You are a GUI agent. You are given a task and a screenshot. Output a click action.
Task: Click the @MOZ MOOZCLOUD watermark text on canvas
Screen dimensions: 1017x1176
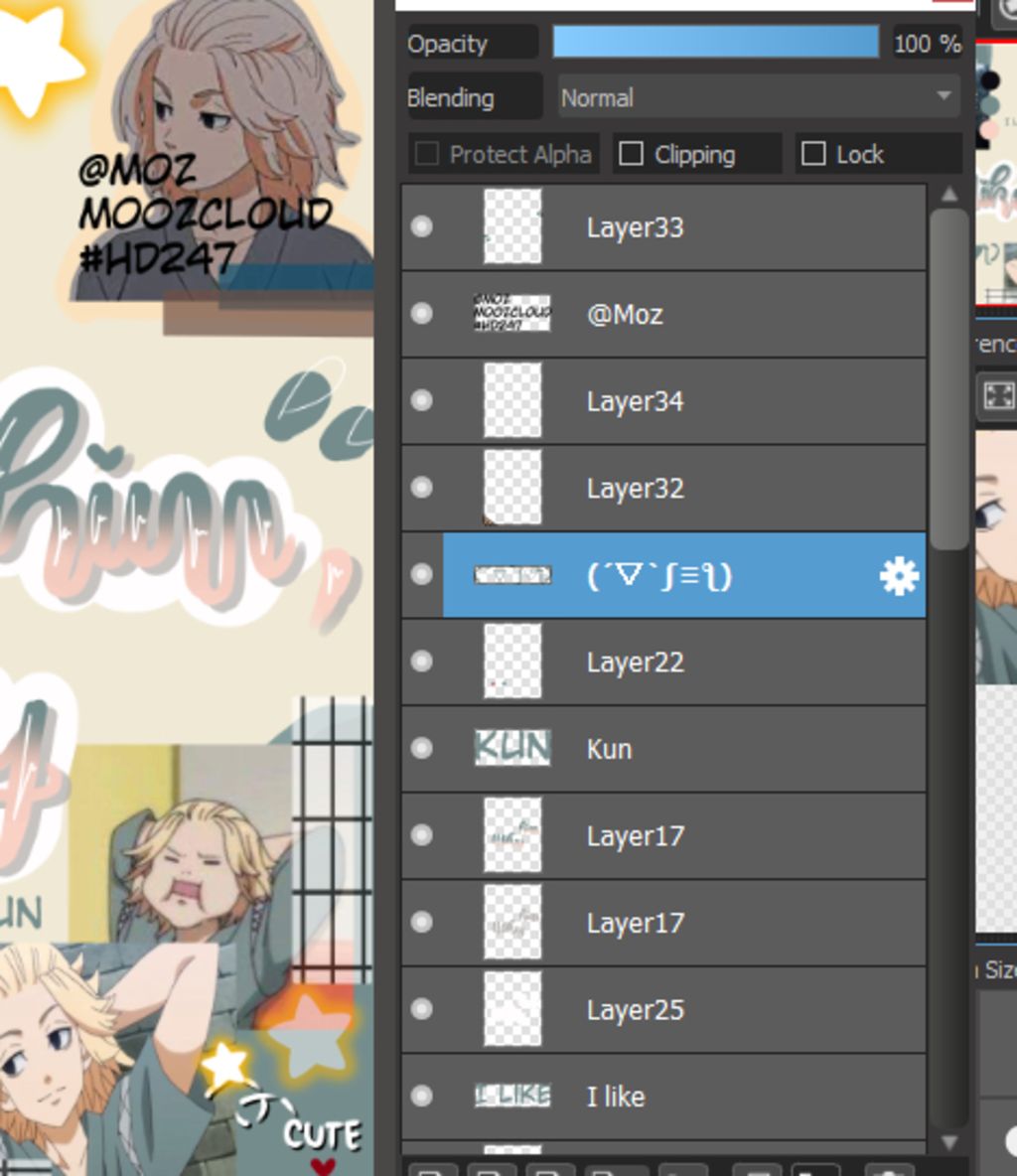point(204,213)
